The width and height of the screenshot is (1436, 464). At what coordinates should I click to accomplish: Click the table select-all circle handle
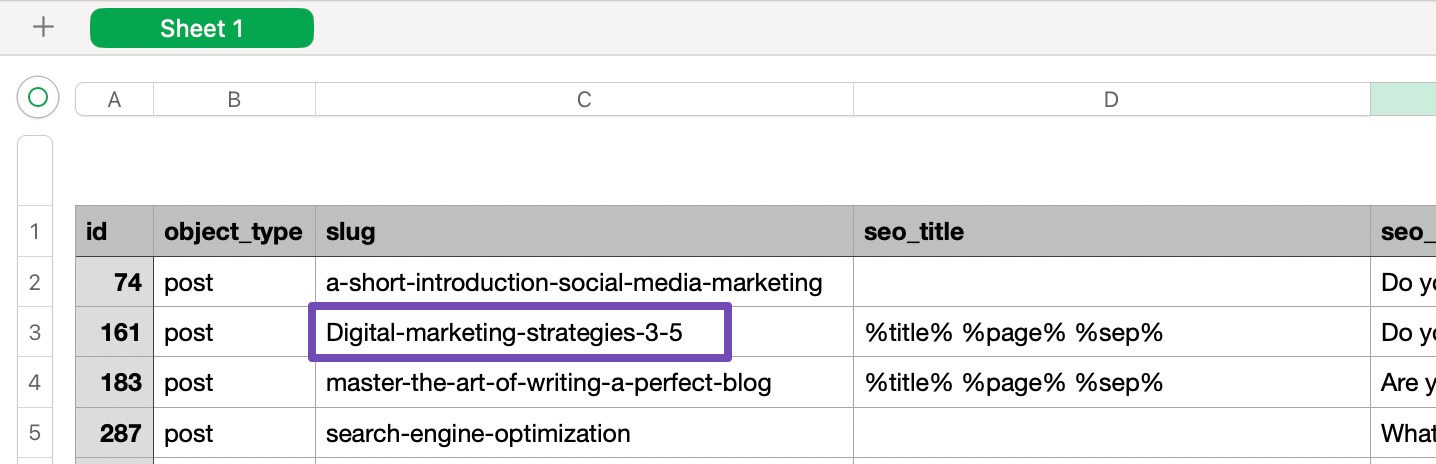click(x=38, y=98)
